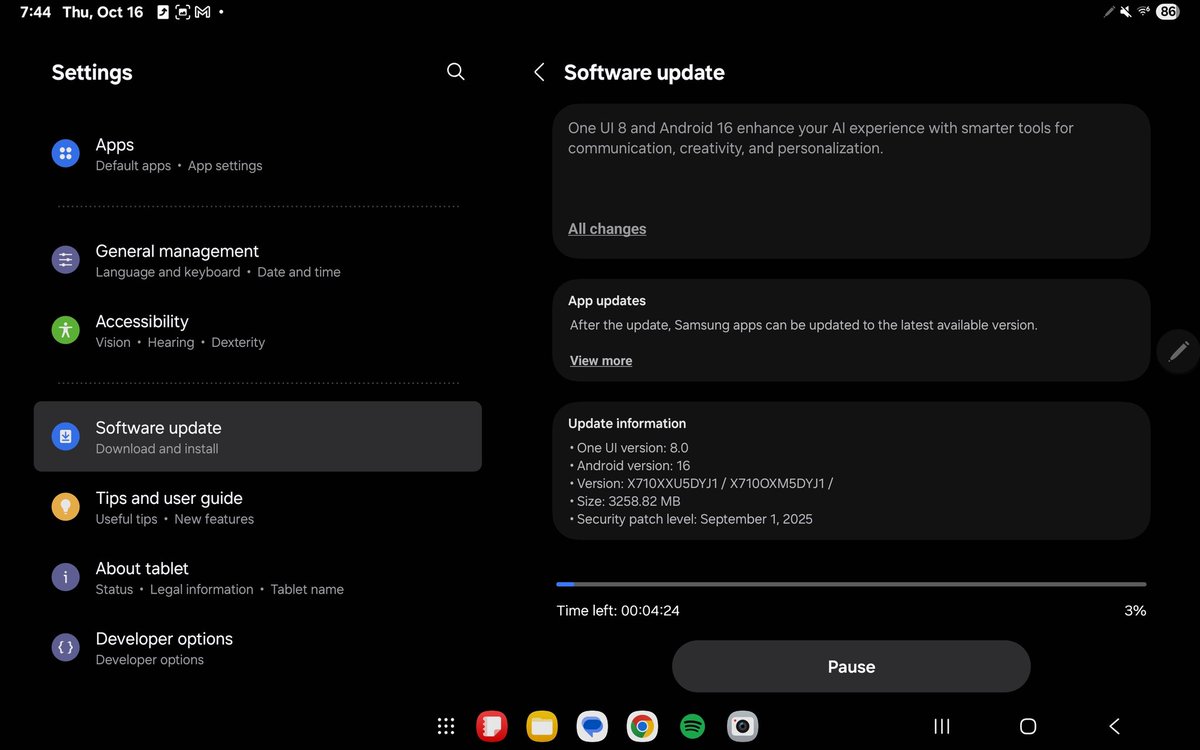This screenshot has height=750, width=1200.
Task: Go back using the Software update arrow
Action: click(539, 72)
